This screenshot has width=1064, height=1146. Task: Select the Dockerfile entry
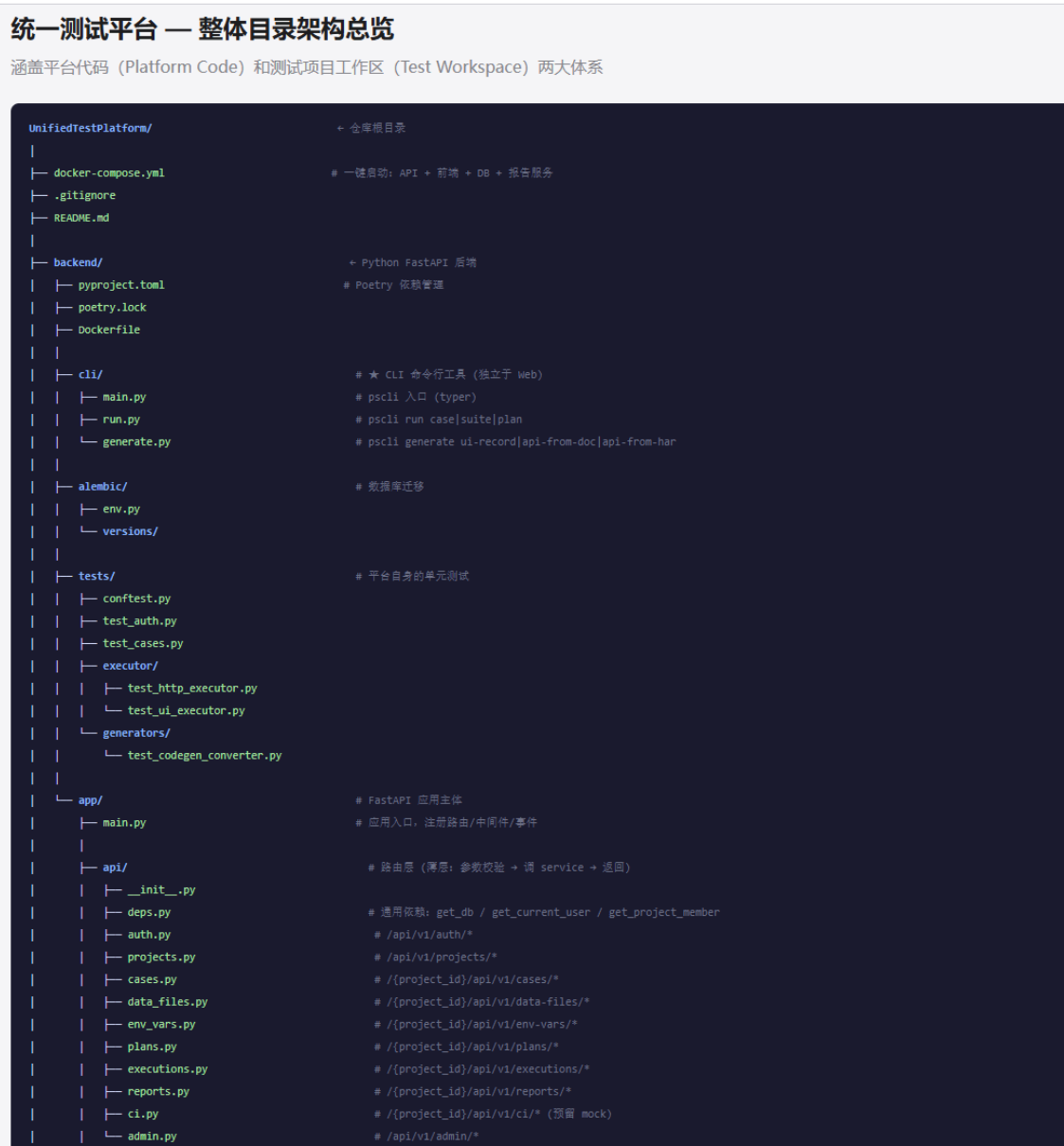[x=109, y=330]
